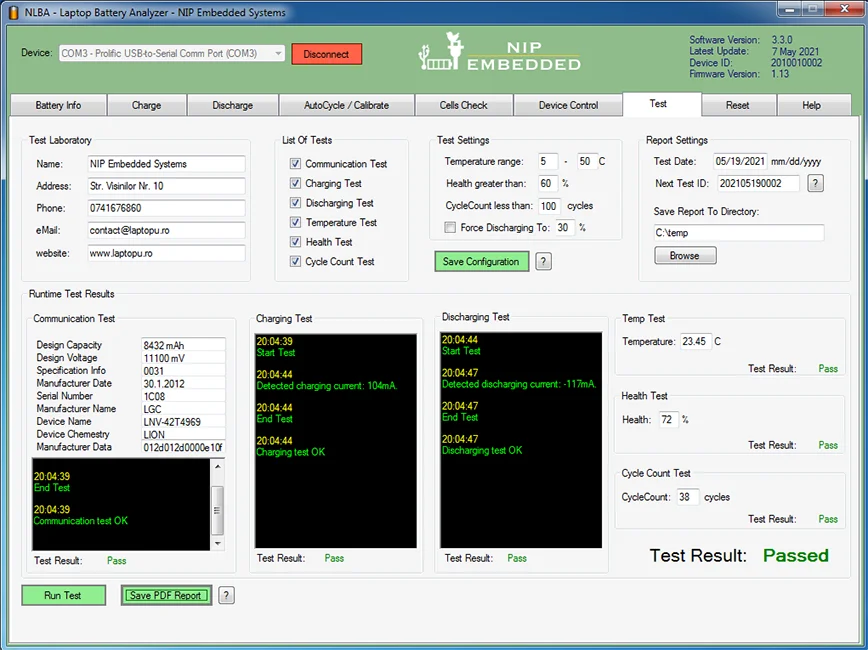Open the Cells Check tab
This screenshot has height=650, width=868.
coord(463,105)
